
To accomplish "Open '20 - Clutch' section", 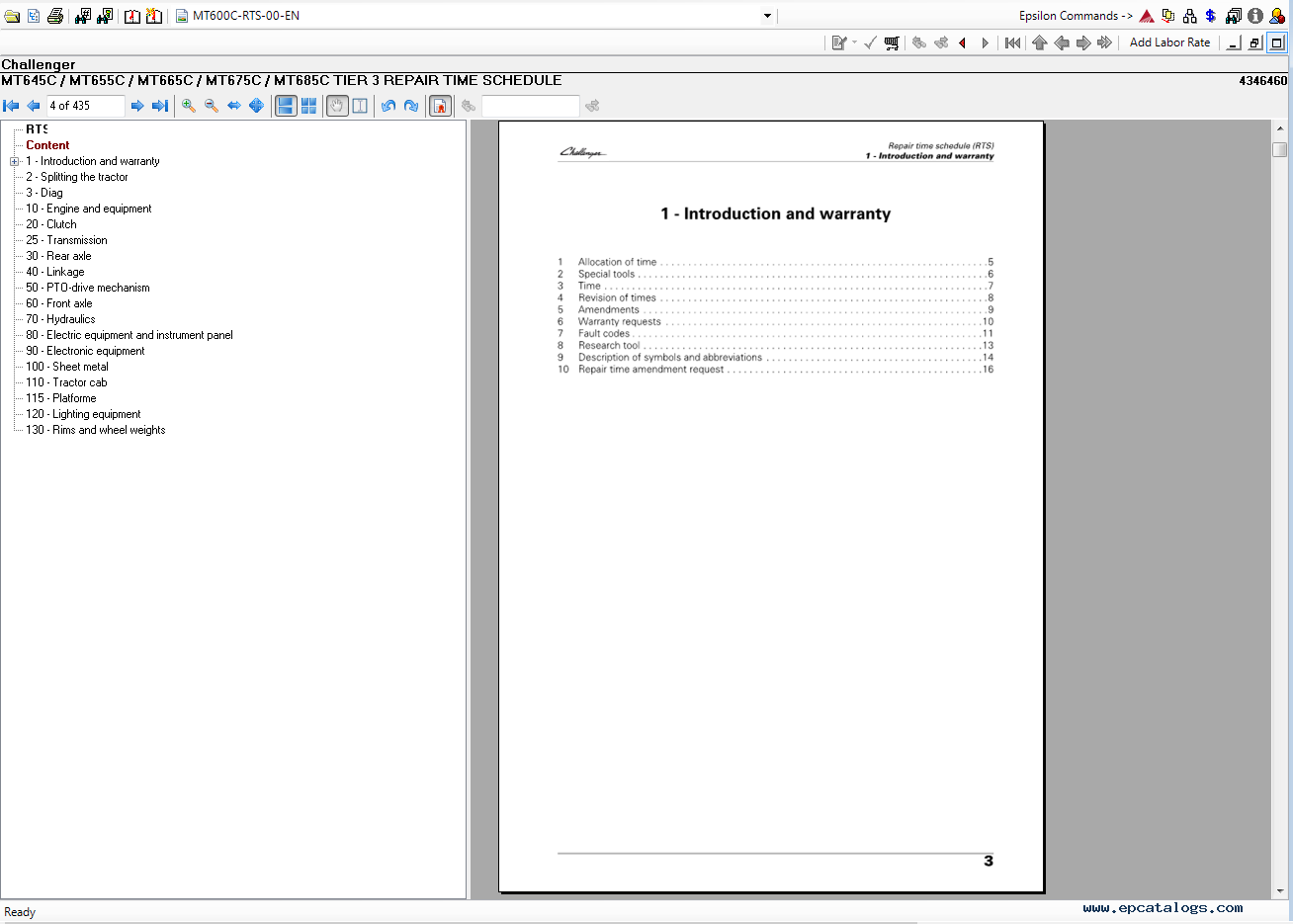I will click(51, 224).
